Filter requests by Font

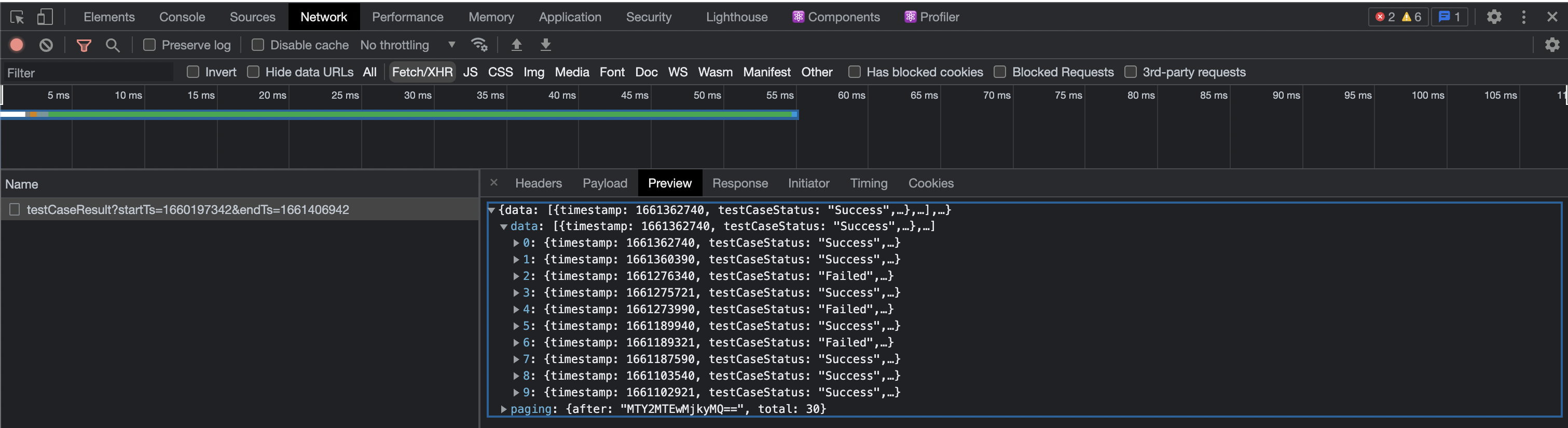(612, 72)
